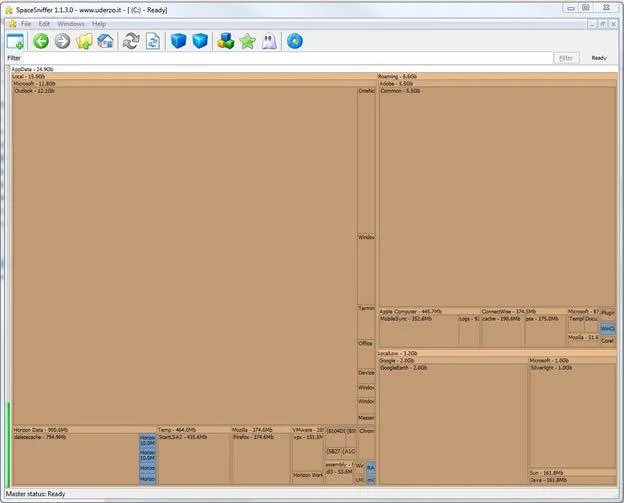Select the Horizon Work block
The image size is (624, 503).
(x=308, y=478)
